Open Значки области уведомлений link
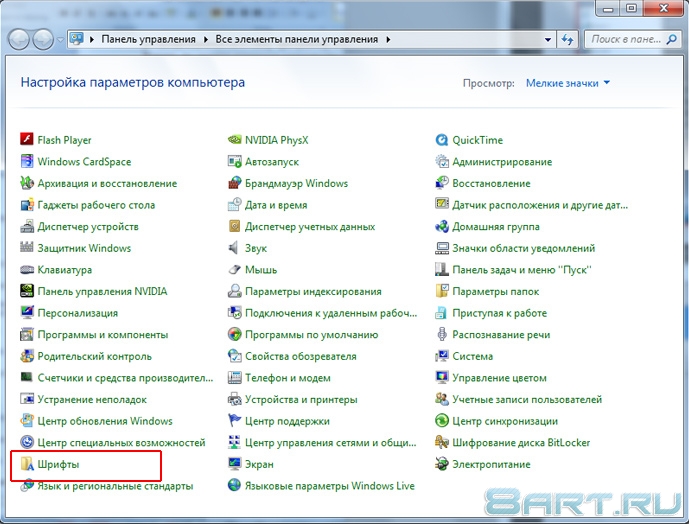 click(524, 248)
